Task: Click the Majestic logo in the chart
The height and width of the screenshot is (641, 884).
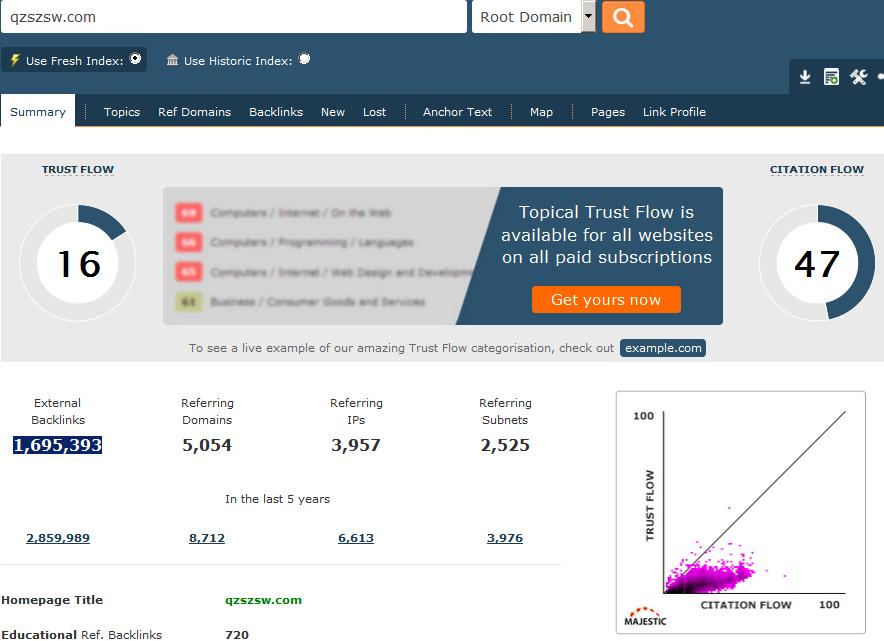Action: 645,617
